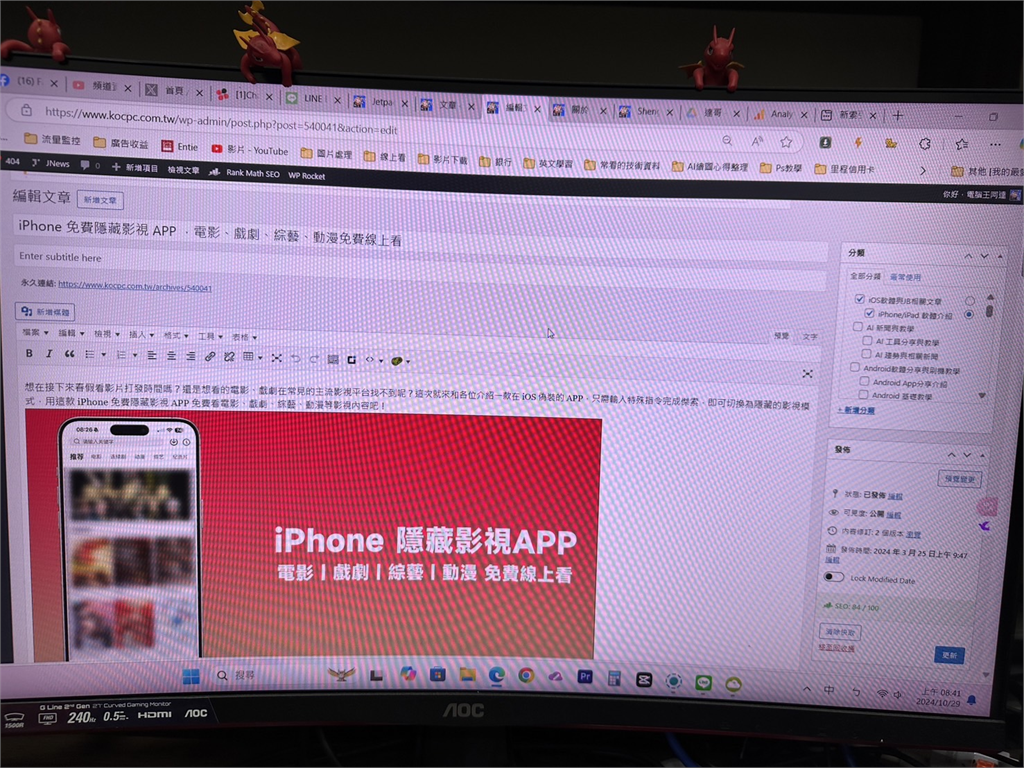1024x768 pixels.
Task: Click the insert link chain icon
Action: point(210,357)
